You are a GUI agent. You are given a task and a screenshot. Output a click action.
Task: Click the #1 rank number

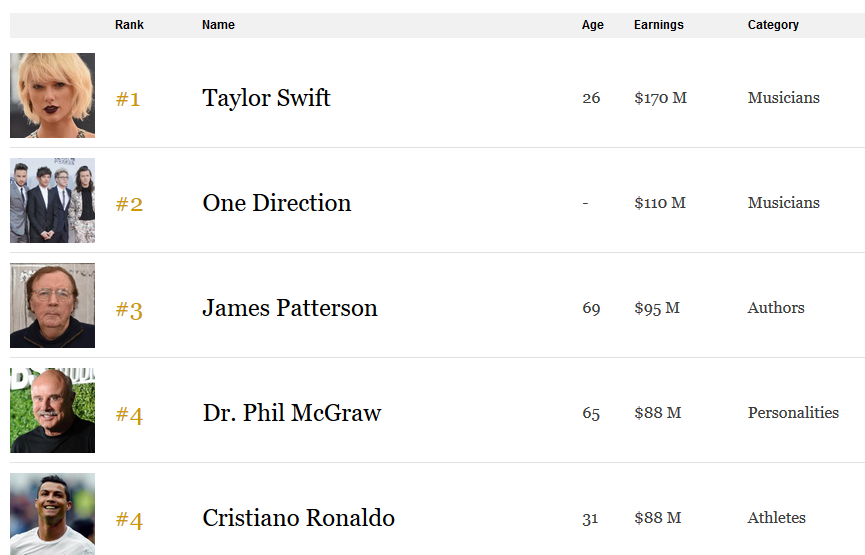click(128, 99)
